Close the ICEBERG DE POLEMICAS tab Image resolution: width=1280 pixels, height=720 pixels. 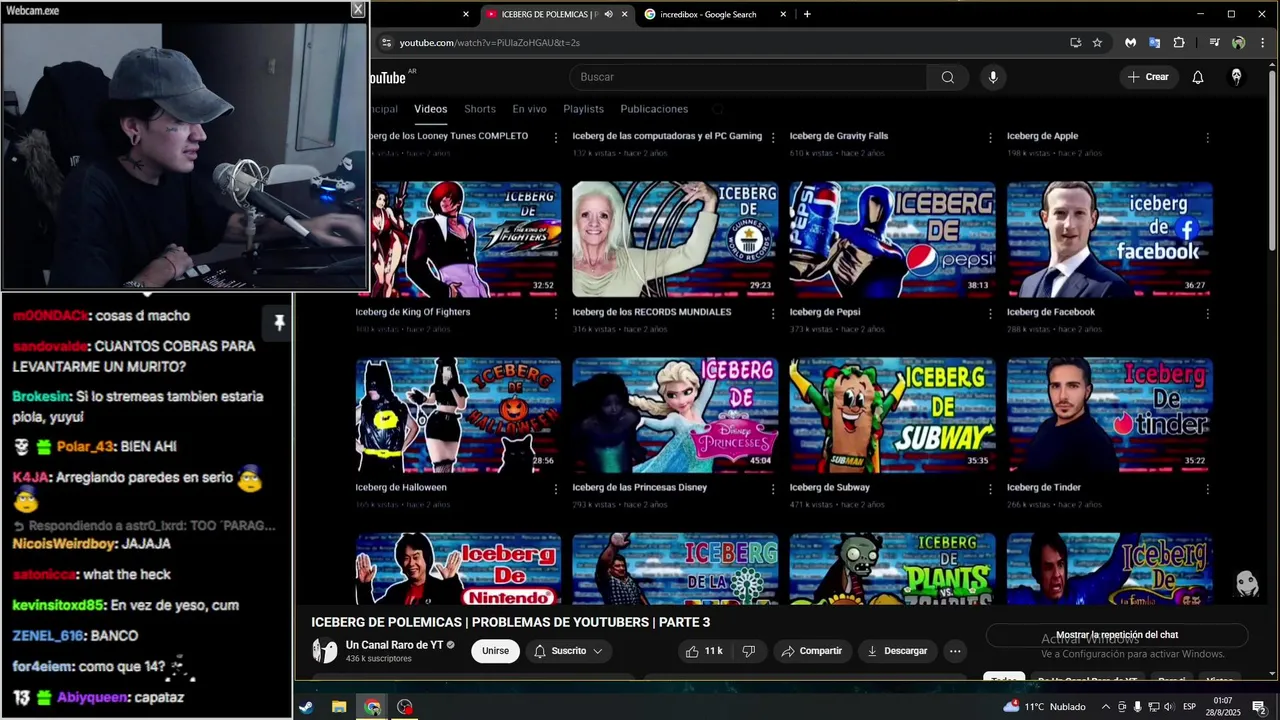pyautogui.click(x=625, y=14)
